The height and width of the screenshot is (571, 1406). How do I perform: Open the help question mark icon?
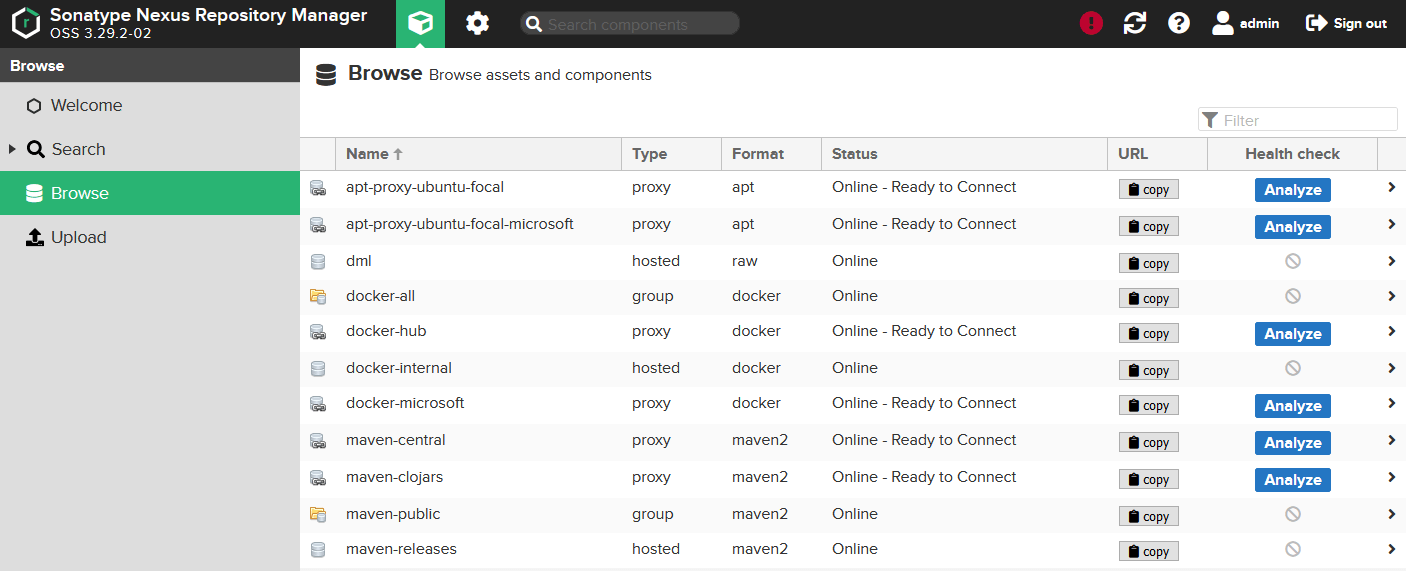1179,23
